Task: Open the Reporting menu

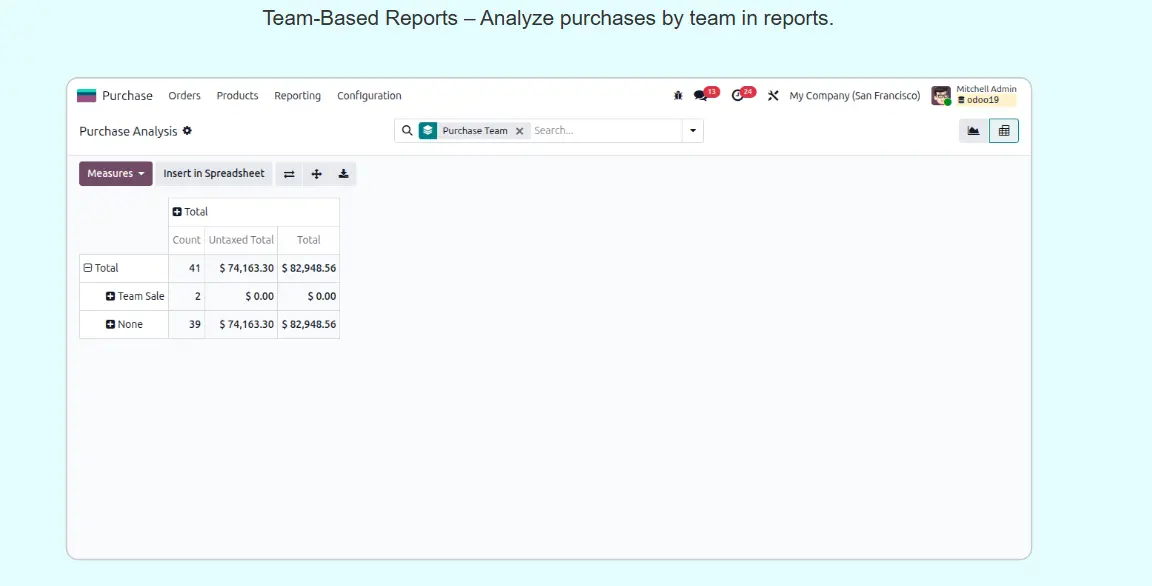Action: [297, 96]
